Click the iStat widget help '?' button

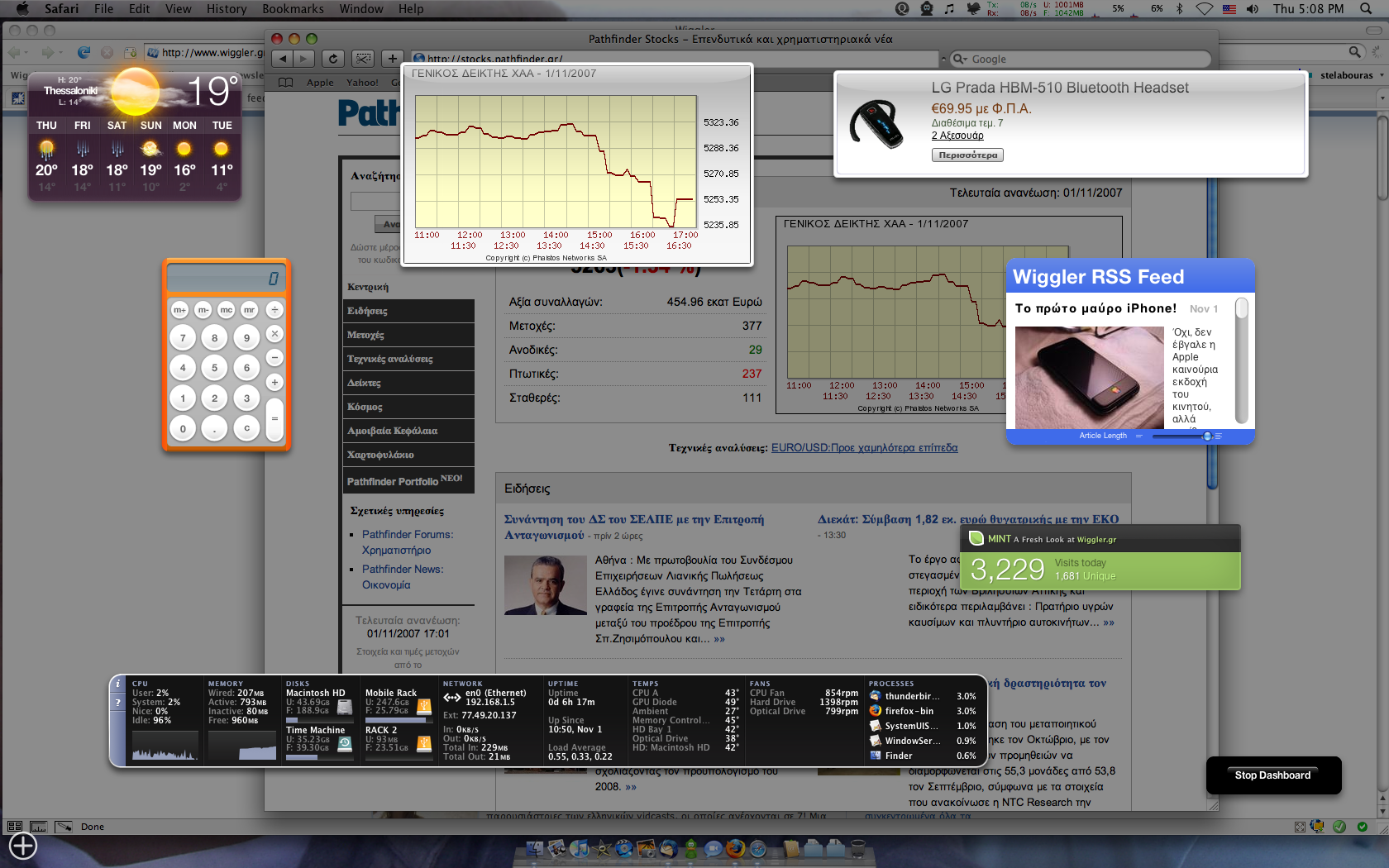pyautogui.click(x=118, y=703)
